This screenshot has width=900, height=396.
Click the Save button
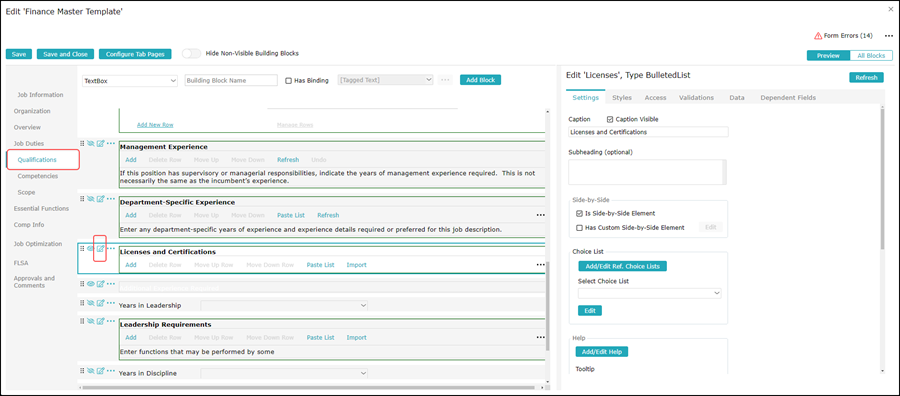click(19, 54)
